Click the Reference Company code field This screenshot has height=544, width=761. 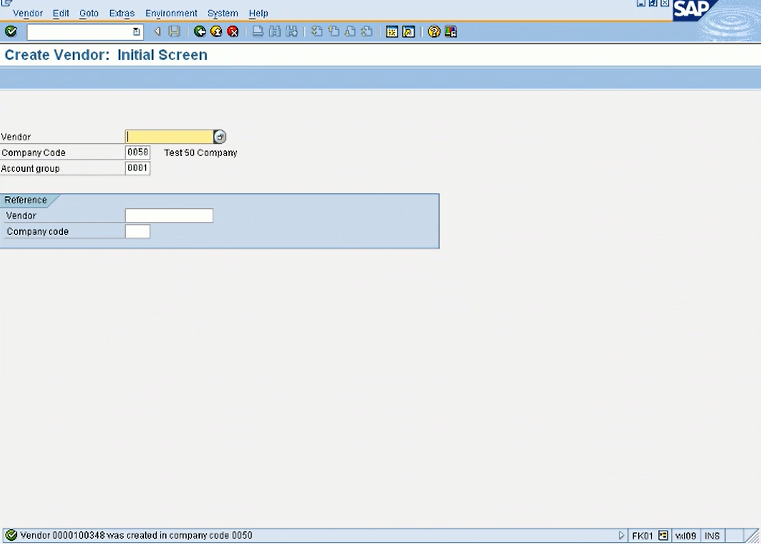[x=137, y=231]
